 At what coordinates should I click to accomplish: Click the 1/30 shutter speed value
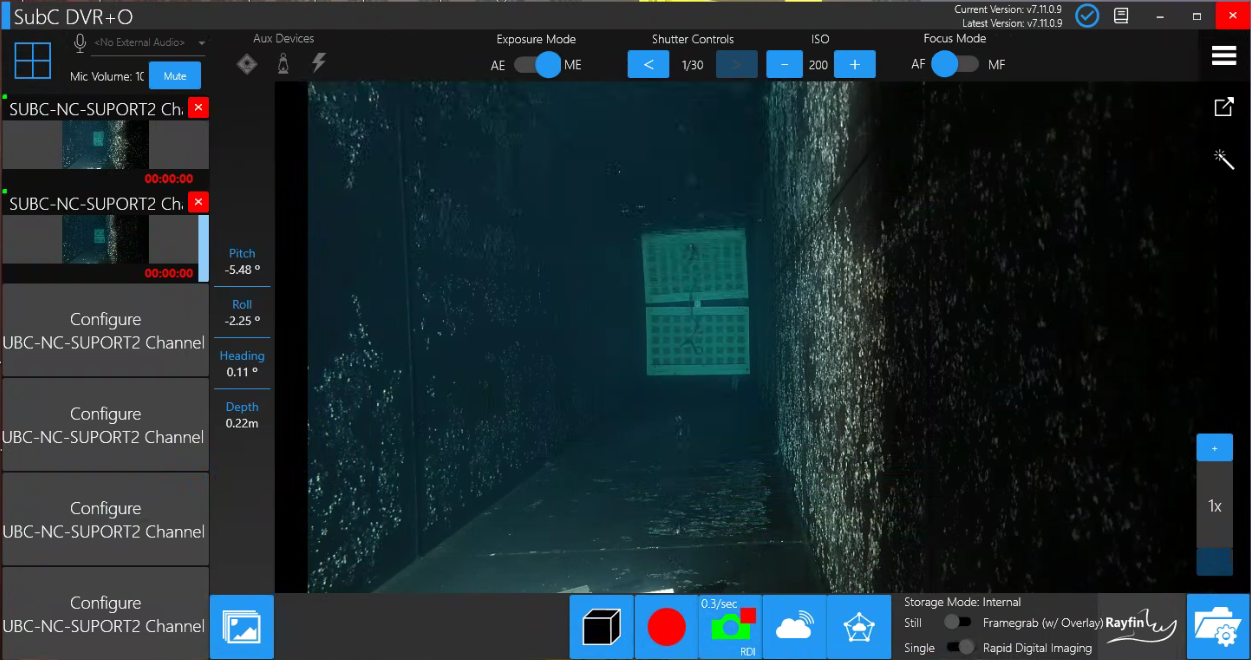pos(692,65)
